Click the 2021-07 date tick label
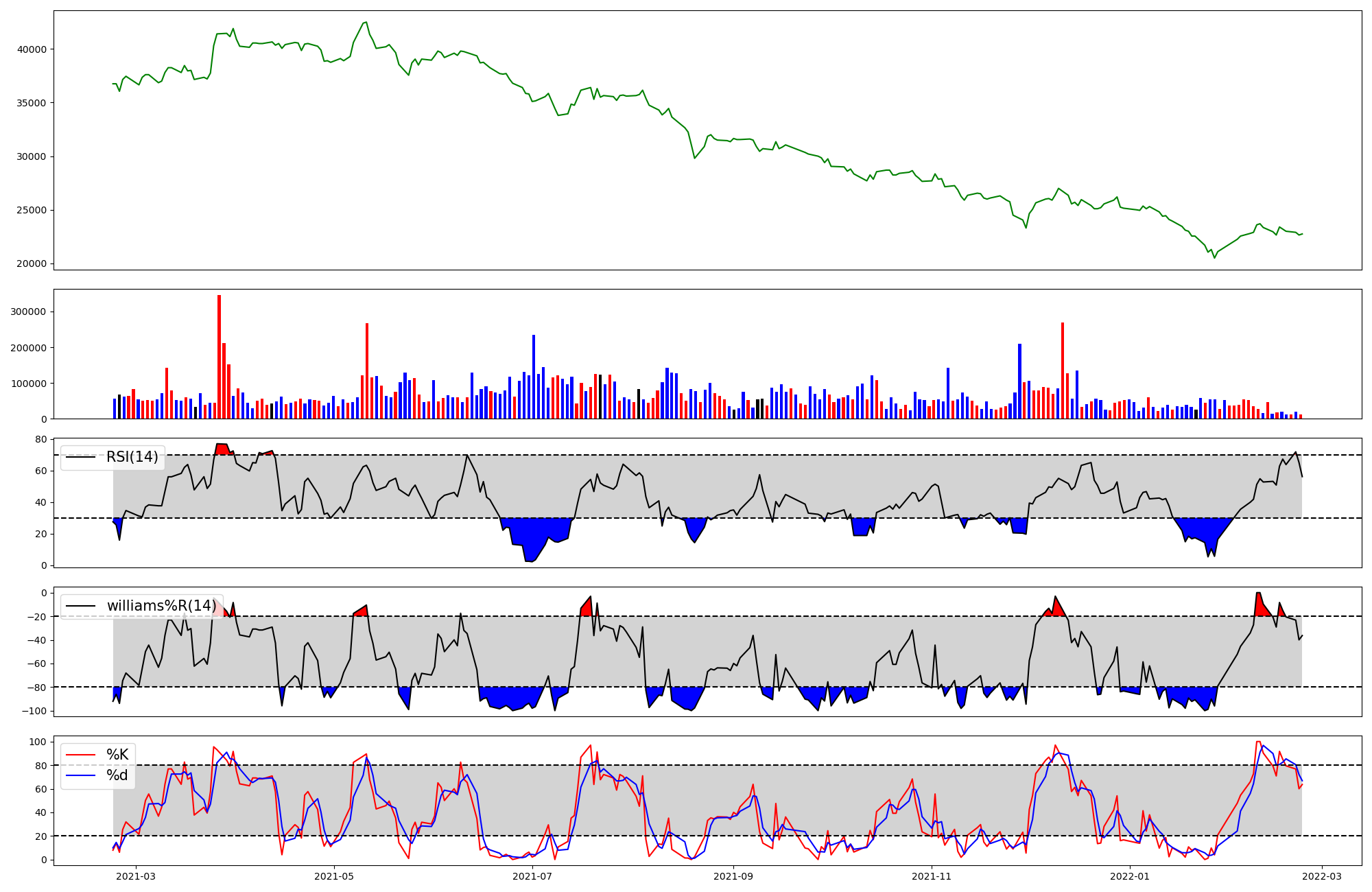 pos(532,876)
